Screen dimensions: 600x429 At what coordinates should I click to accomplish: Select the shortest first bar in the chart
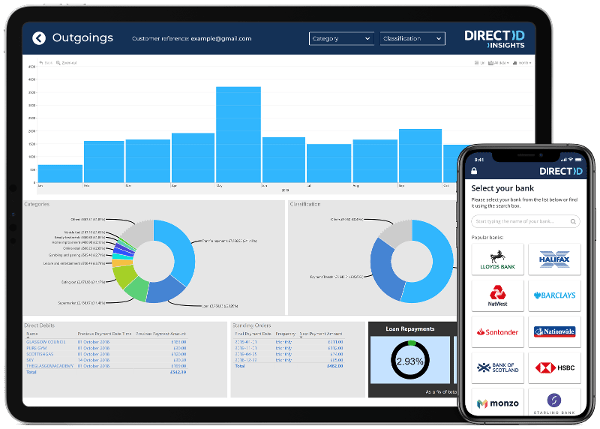60,173
